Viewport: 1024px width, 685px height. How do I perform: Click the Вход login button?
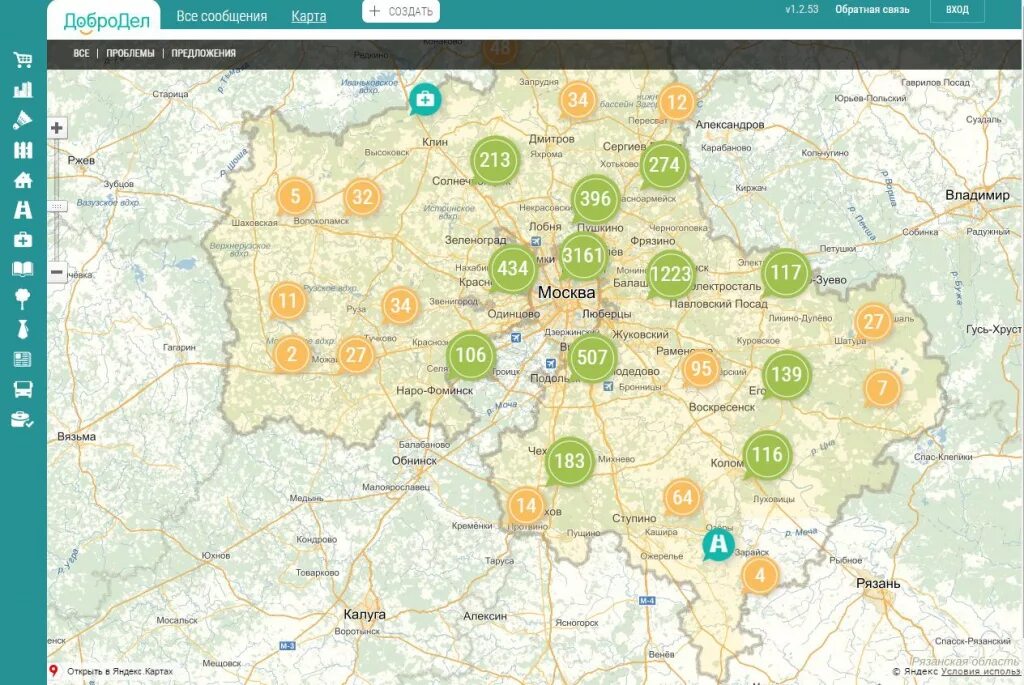[957, 10]
